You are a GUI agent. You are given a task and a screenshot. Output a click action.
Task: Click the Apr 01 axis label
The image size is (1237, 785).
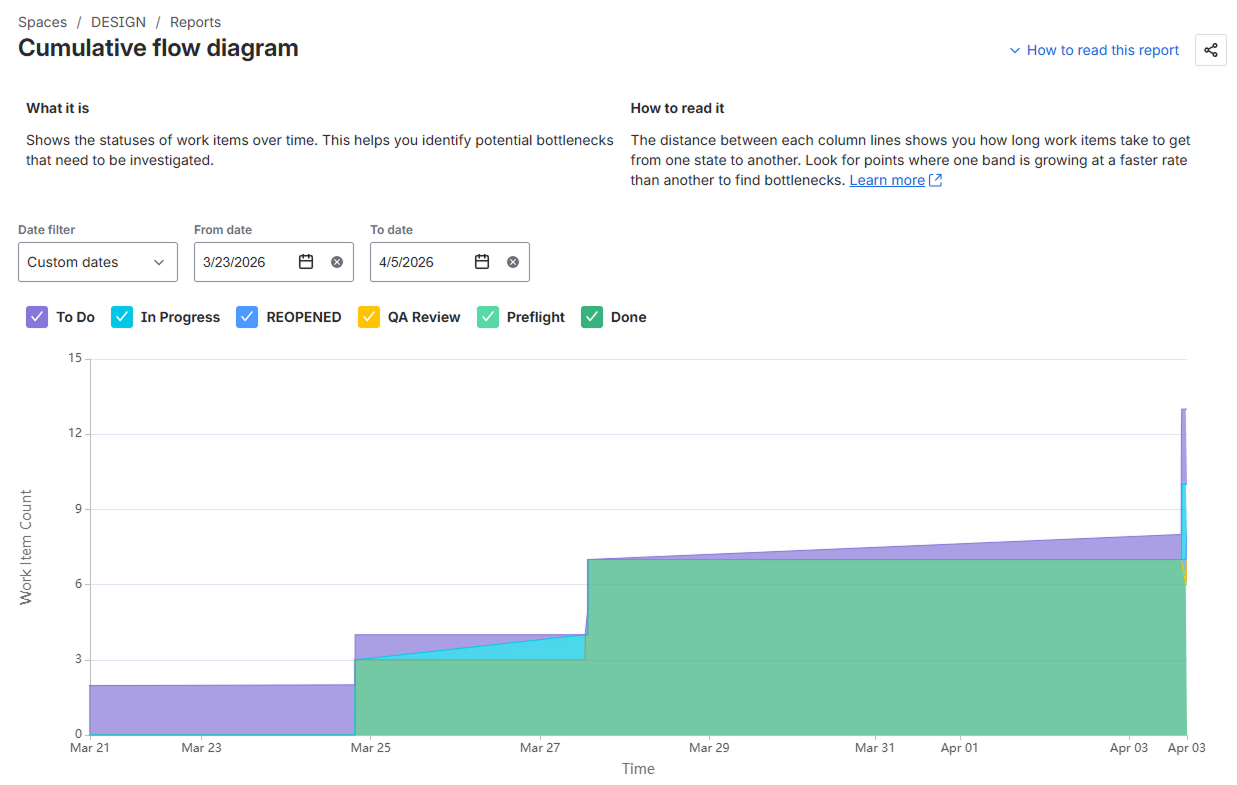click(960, 747)
